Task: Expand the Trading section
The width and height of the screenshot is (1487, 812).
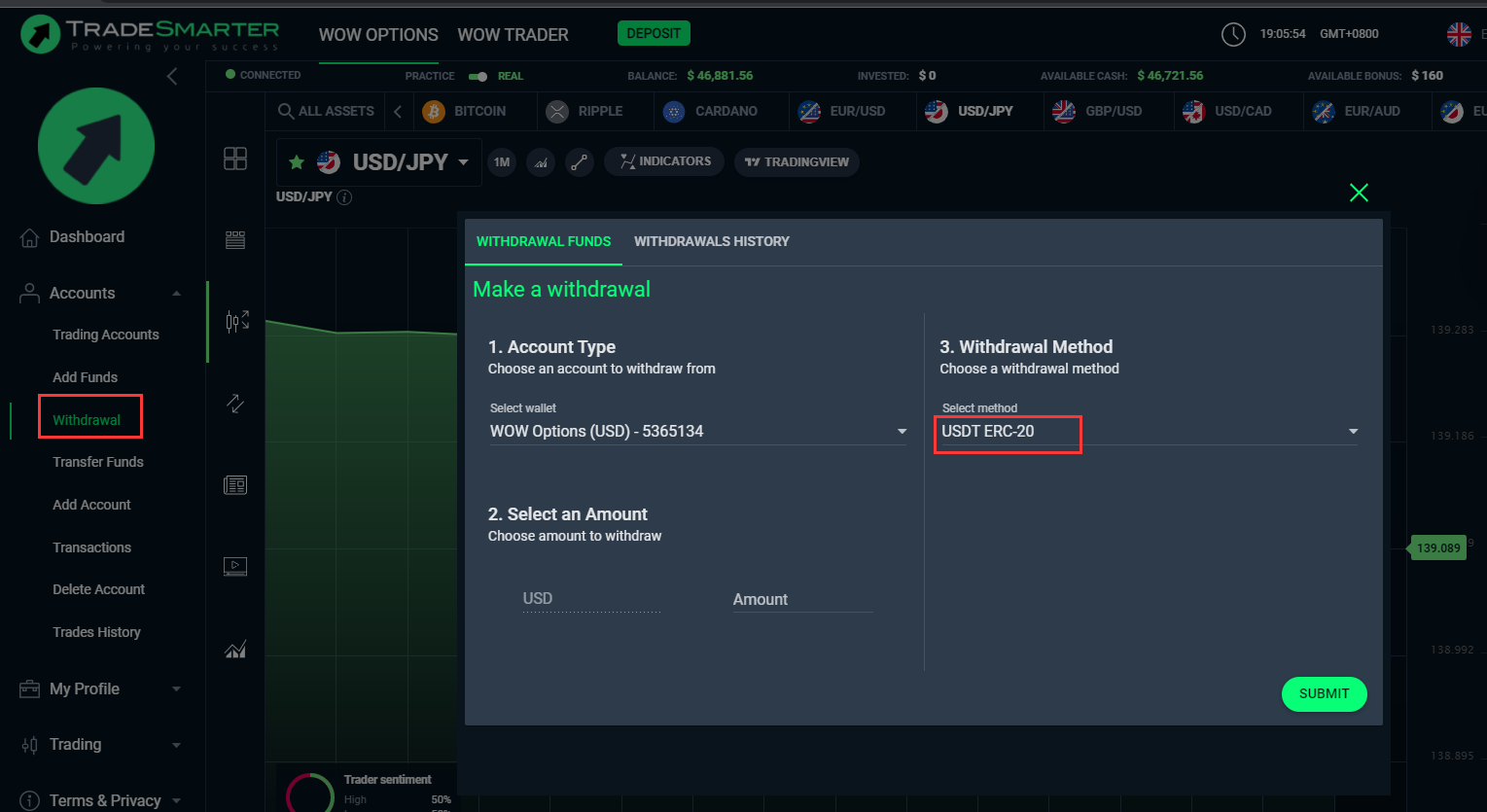Action: [x=100, y=745]
